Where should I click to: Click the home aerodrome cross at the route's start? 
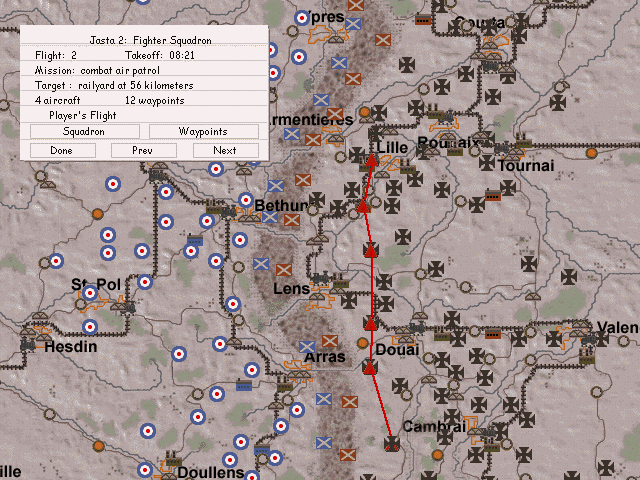tap(392, 444)
